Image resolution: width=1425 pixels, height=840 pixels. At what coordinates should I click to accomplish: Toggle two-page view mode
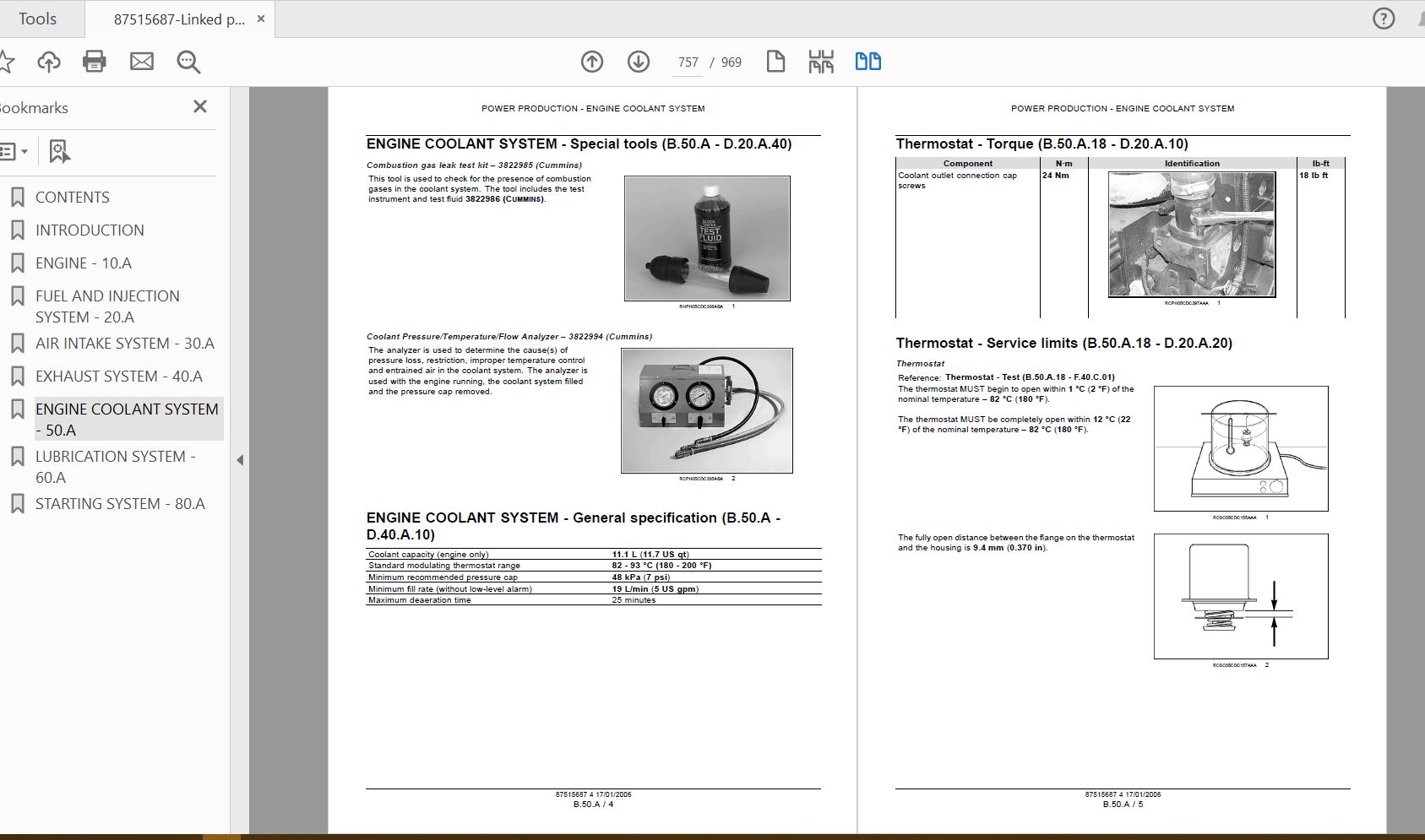pos(868,62)
